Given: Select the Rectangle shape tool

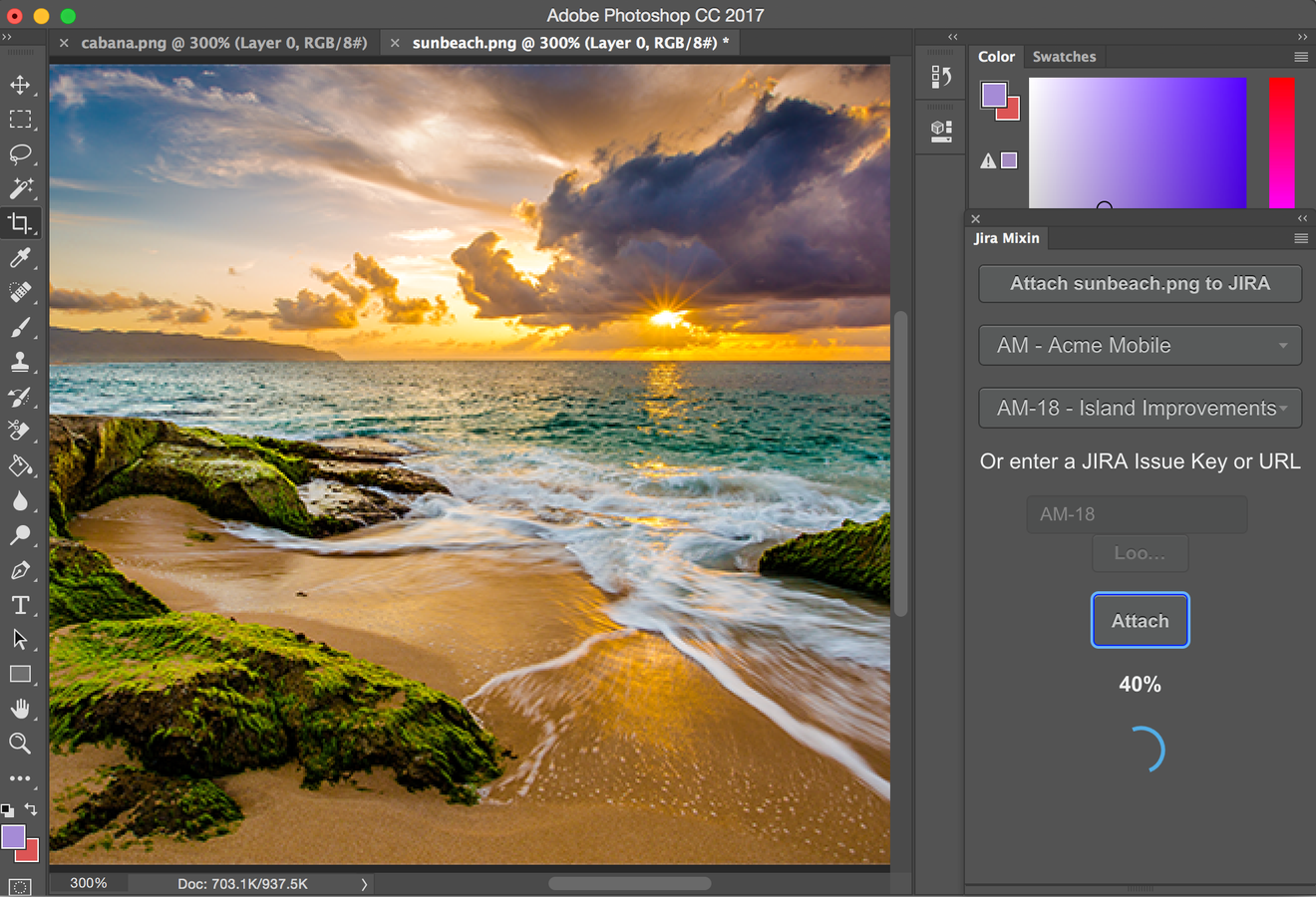Looking at the screenshot, I should (20, 675).
